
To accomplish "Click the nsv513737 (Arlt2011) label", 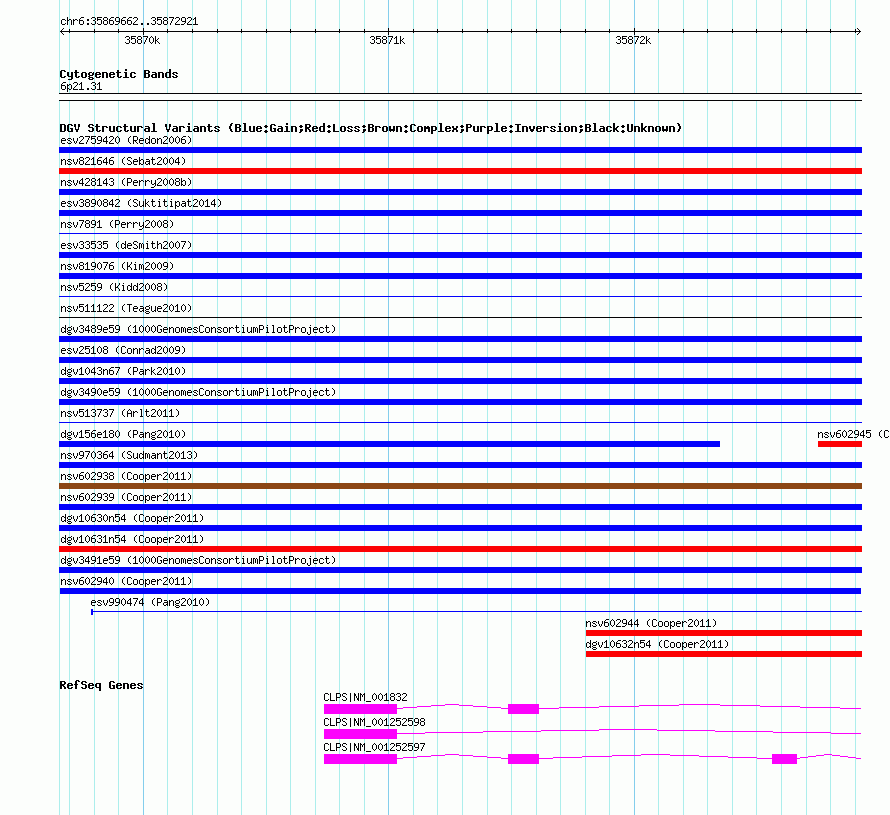I will coord(120,413).
